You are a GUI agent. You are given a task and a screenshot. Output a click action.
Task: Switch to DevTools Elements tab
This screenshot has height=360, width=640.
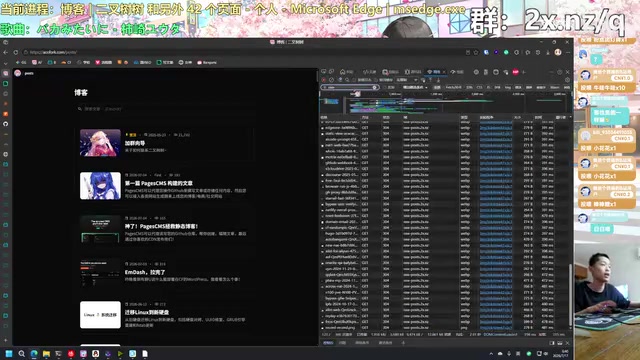pyautogui.click(x=369, y=72)
